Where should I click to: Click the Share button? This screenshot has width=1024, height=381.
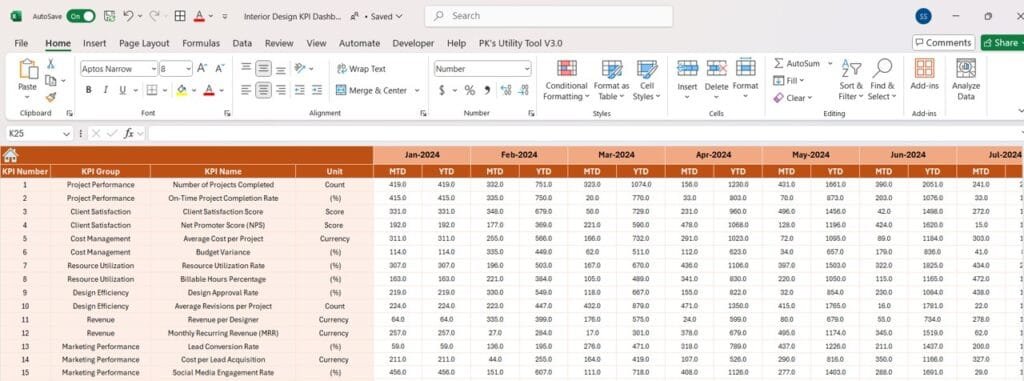click(1002, 42)
